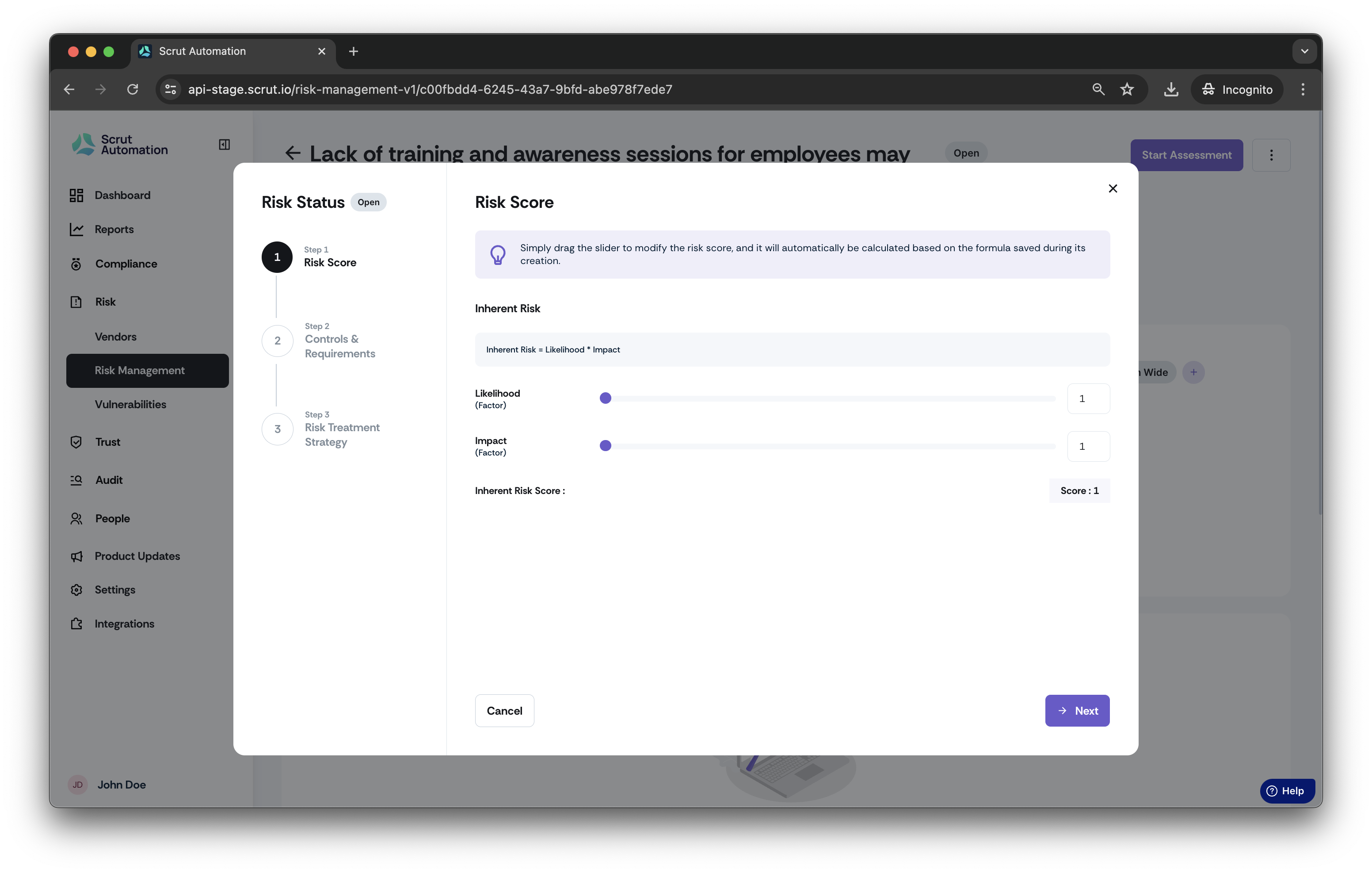Screen dimensions: 1372x873
Task: Open the Reports chart icon
Action: [76, 229]
